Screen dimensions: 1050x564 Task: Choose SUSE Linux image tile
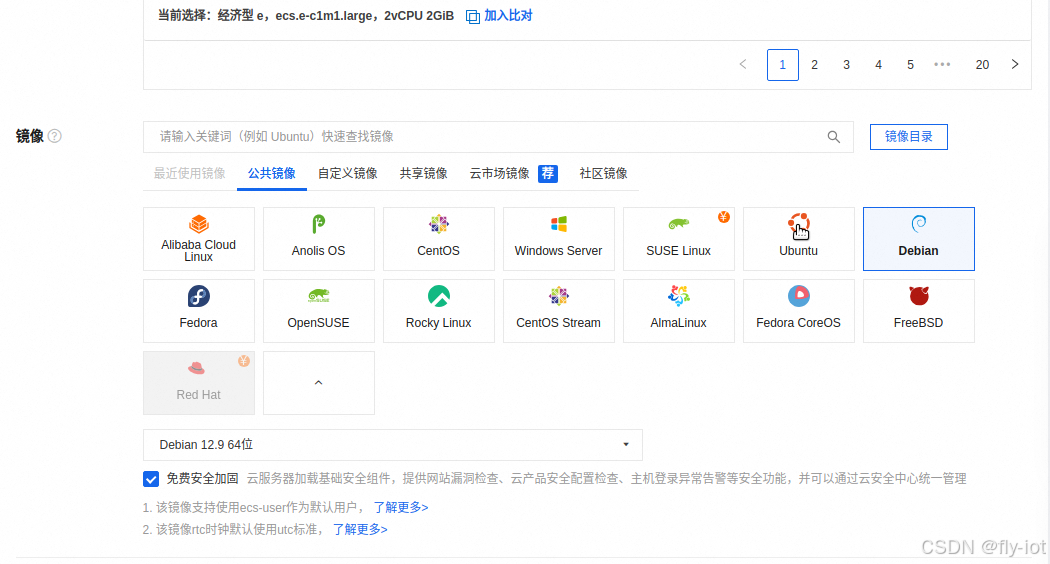point(678,239)
